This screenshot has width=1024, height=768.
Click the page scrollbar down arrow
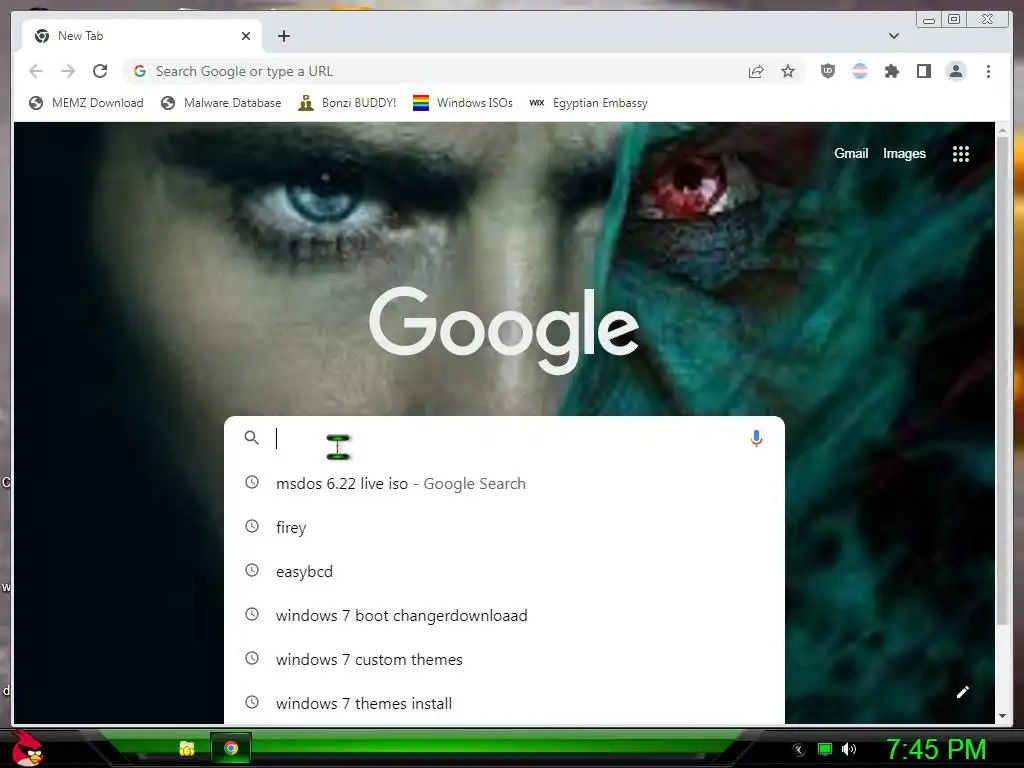(x=1002, y=716)
